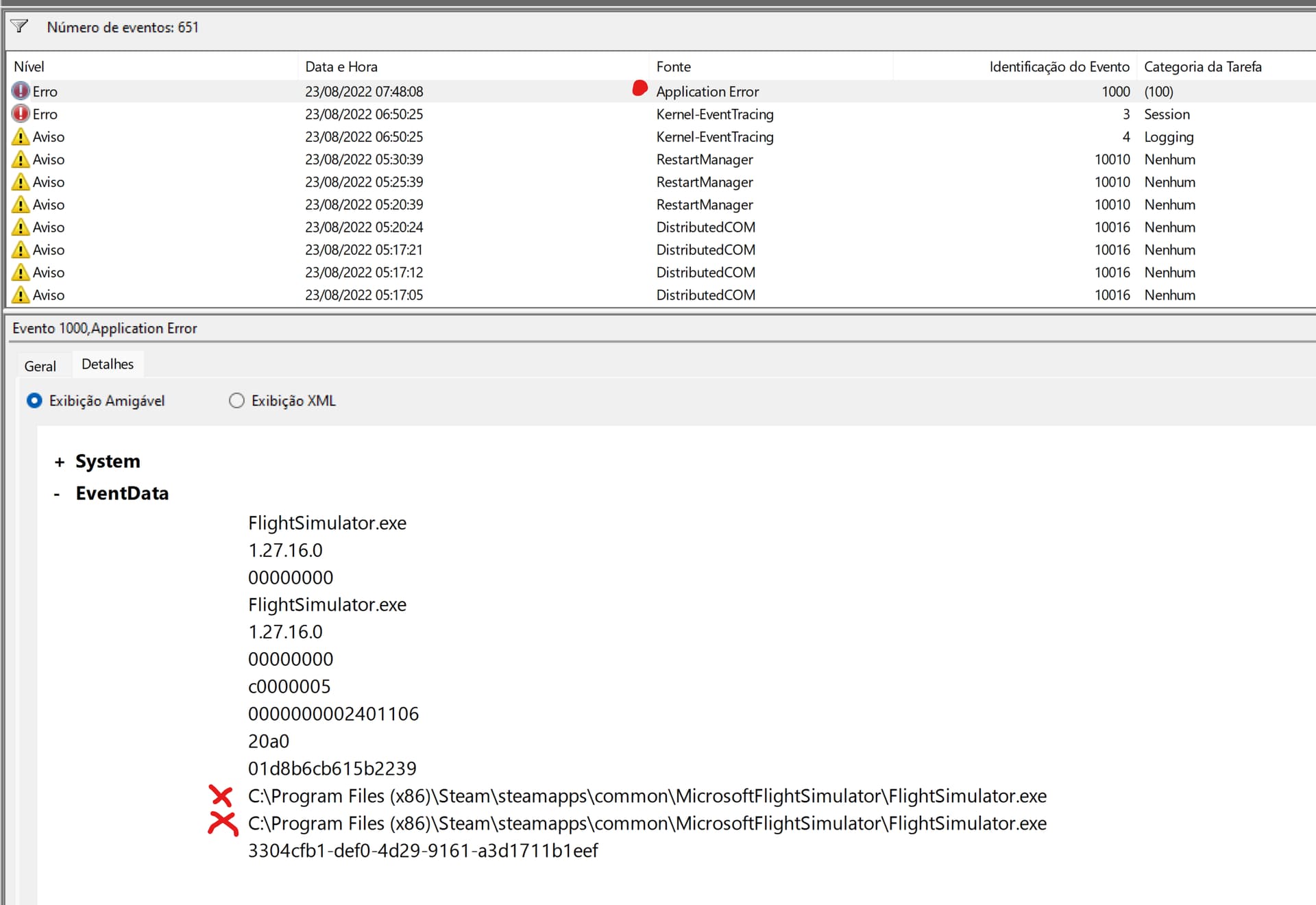
Task: Sort by the Nível column header
Action: pos(154,66)
